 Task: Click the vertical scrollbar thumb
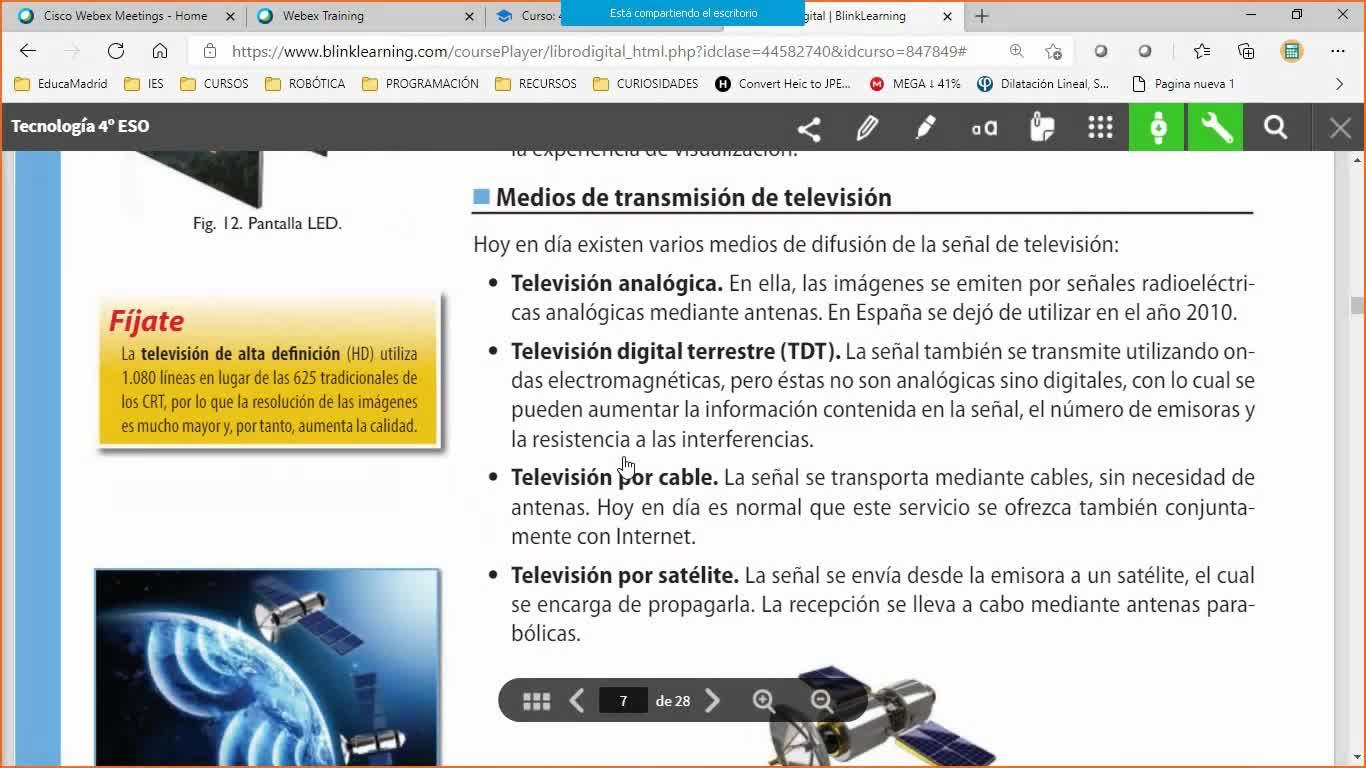(1357, 306)
